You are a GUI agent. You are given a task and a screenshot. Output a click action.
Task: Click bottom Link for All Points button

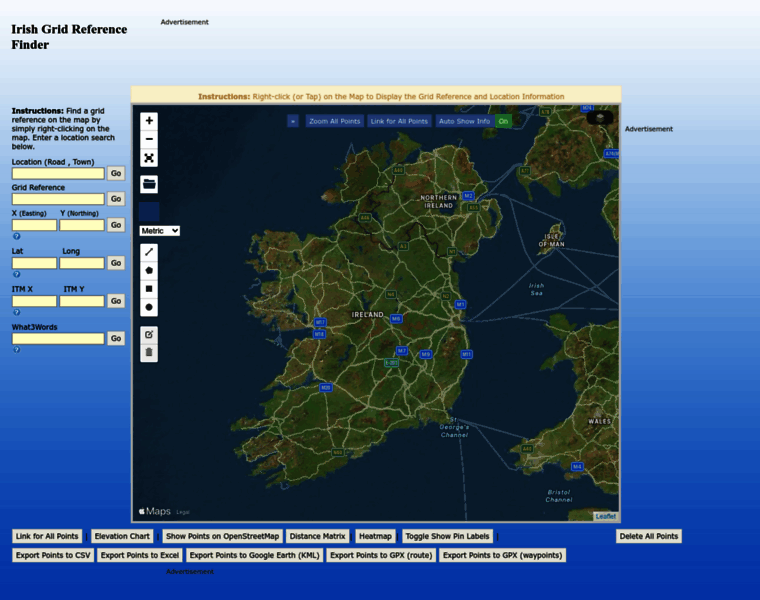(47, 536)
